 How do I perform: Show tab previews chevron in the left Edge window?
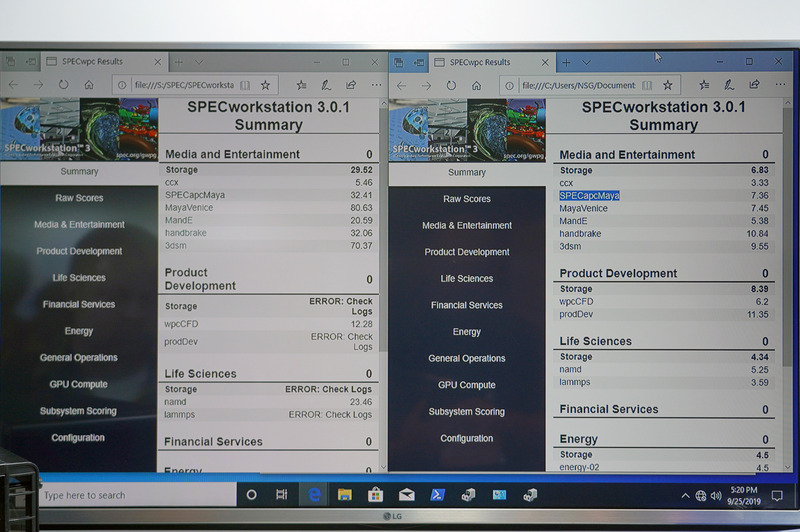199,62
